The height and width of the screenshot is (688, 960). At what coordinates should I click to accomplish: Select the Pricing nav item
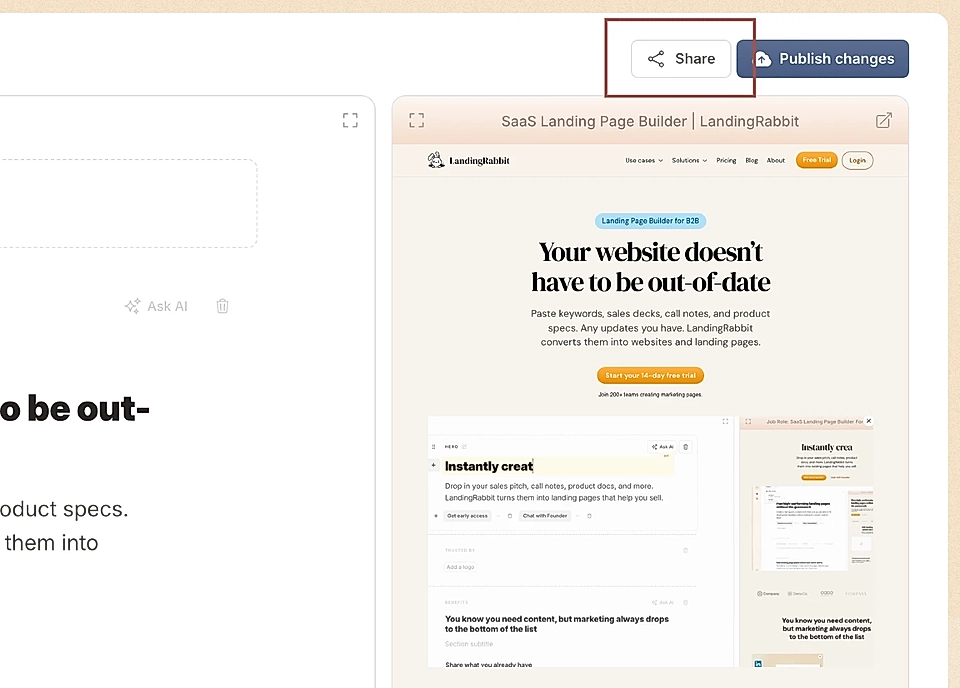[x=726, y=160]
